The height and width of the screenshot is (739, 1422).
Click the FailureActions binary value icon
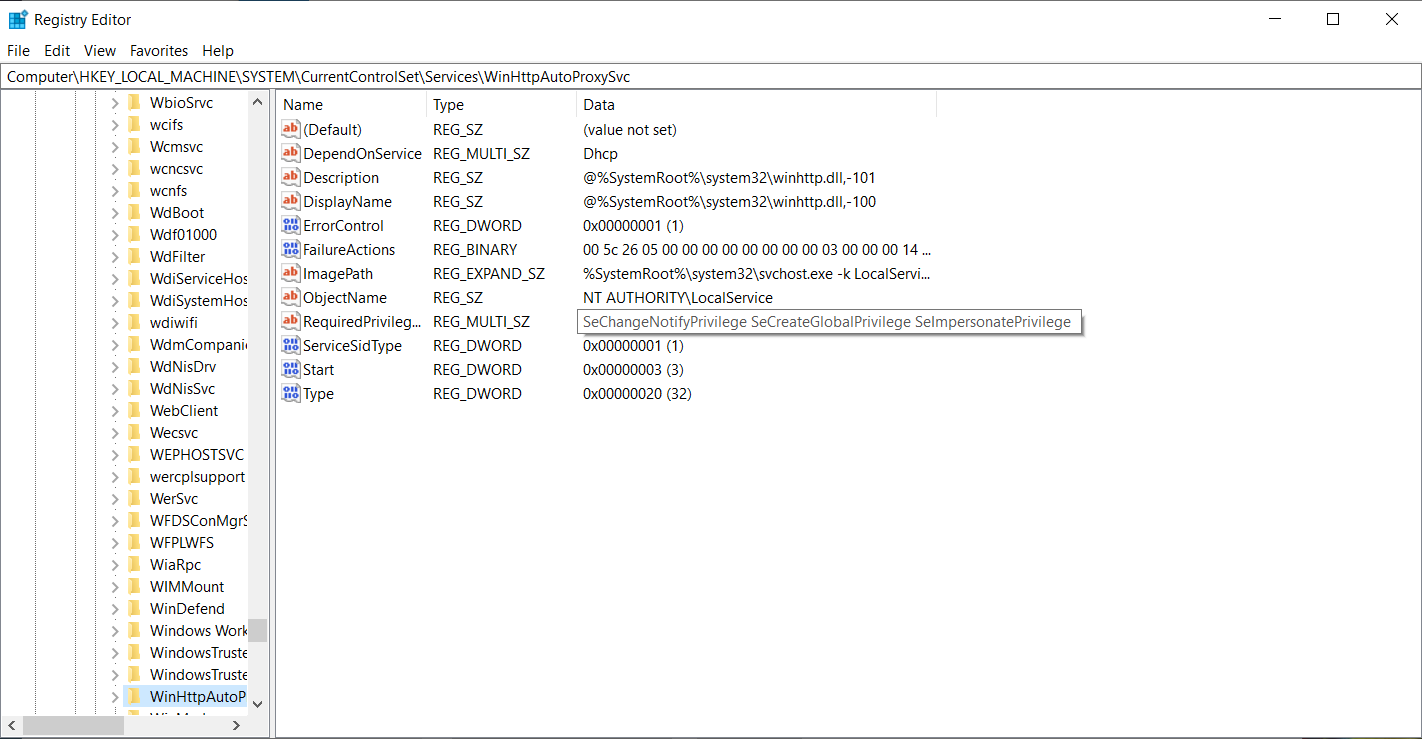291,249
